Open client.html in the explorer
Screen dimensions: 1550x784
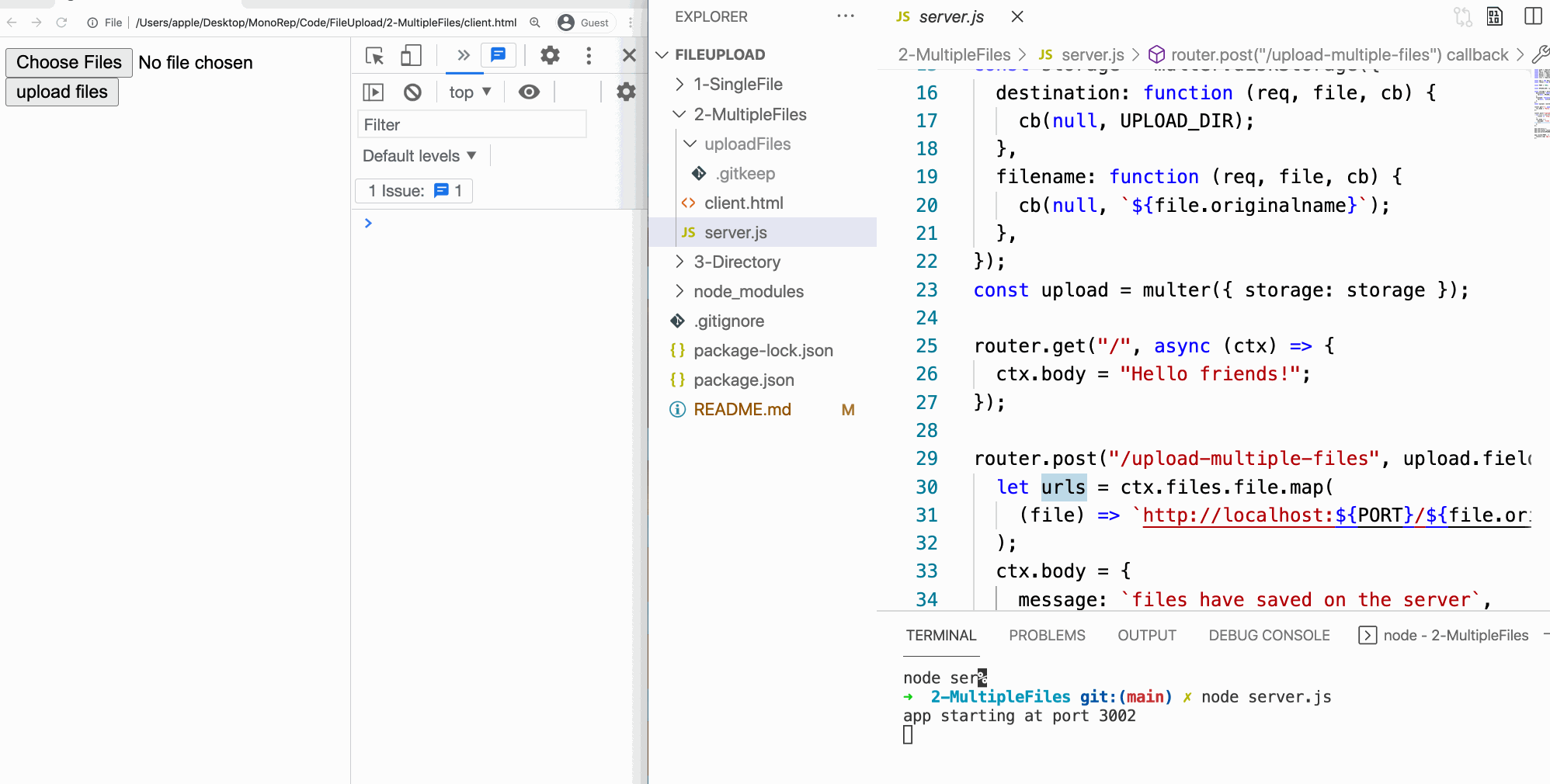click(763, 203)
